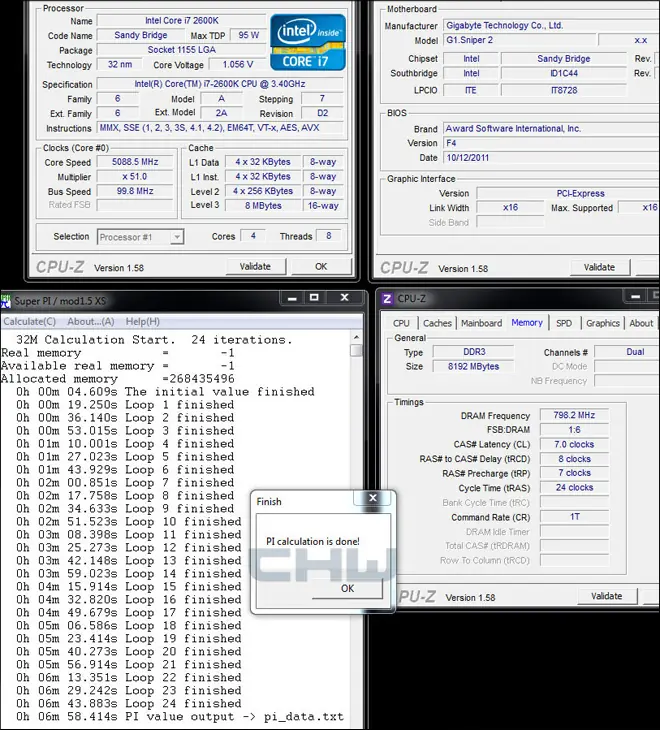Click the Threads value '8'
Viewport: 660px width, 730px height.
coord(329,236)
